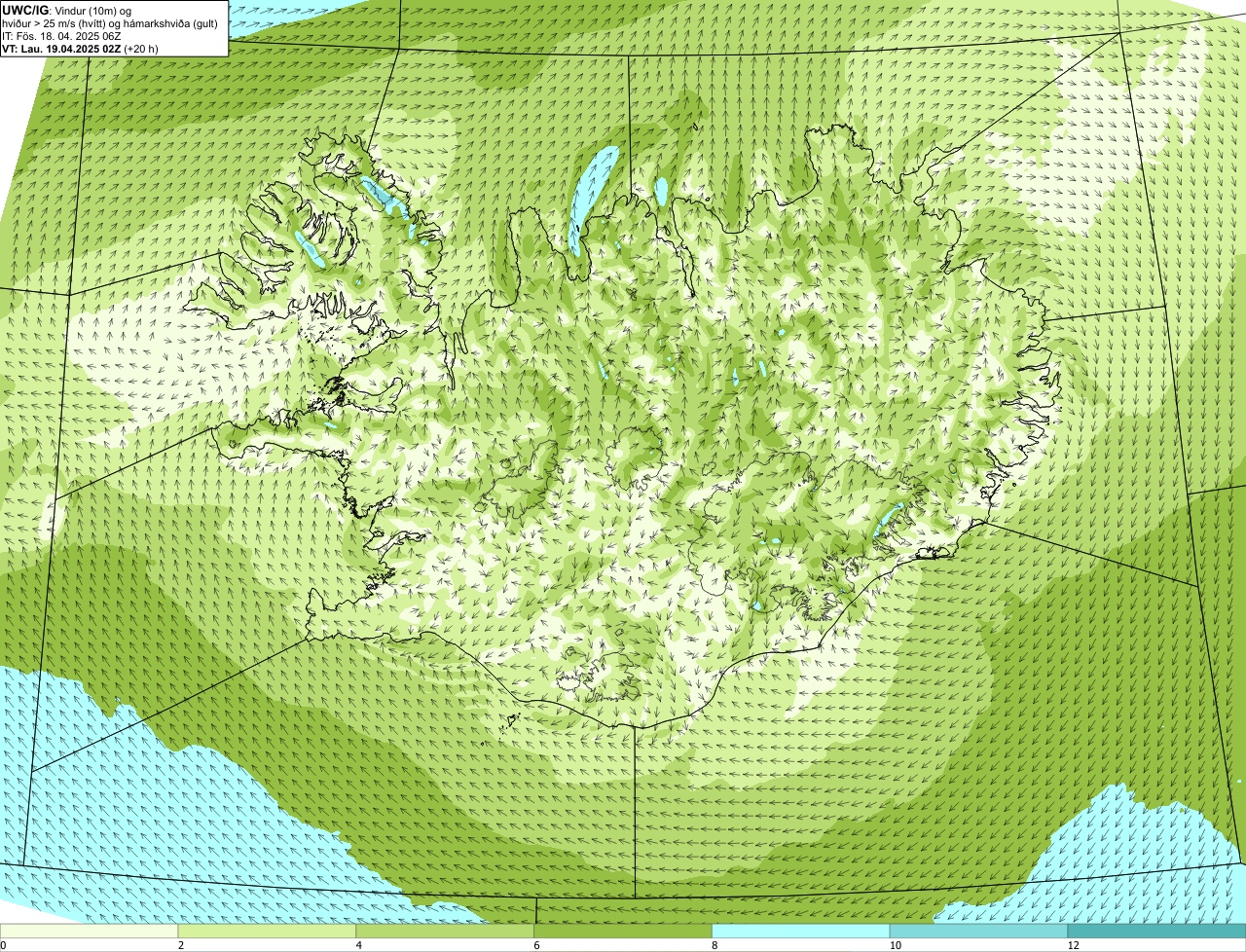1246x952 pixels.
Task: Choose the 6–8 dark green legend swatch
Action: (623, 931)
